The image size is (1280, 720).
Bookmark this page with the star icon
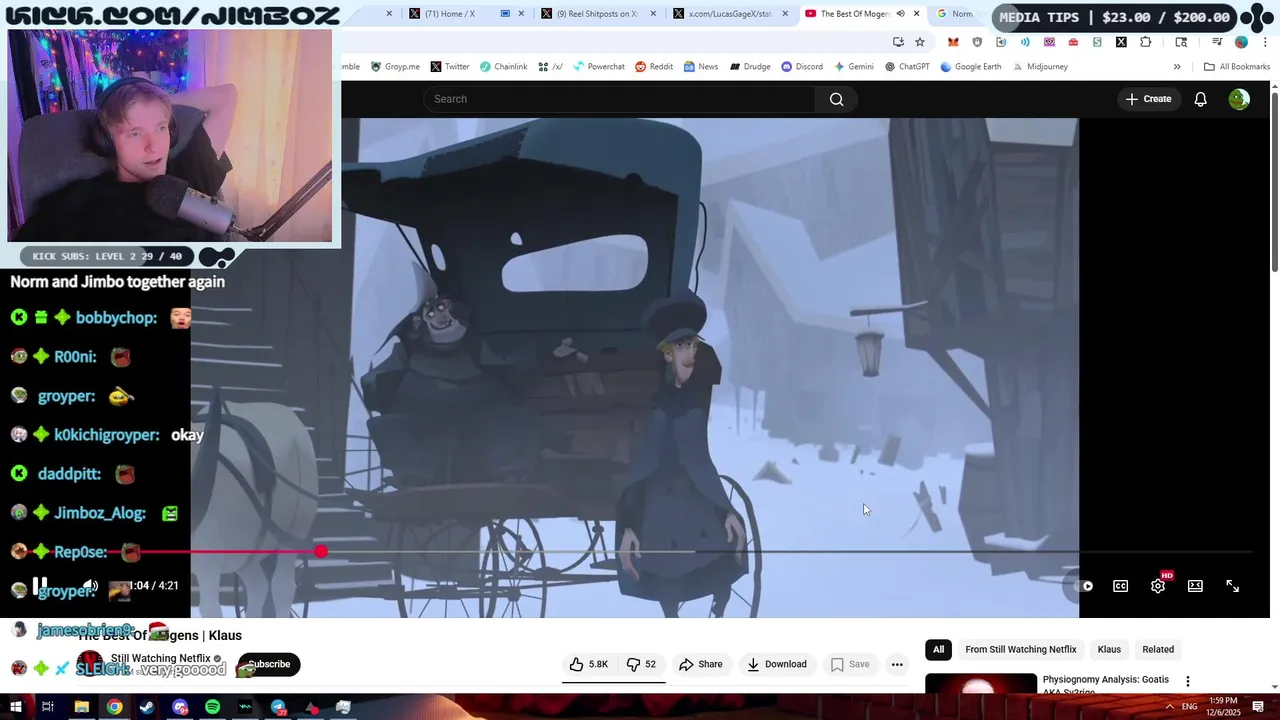pyautogui.click(x=920, y=42)
